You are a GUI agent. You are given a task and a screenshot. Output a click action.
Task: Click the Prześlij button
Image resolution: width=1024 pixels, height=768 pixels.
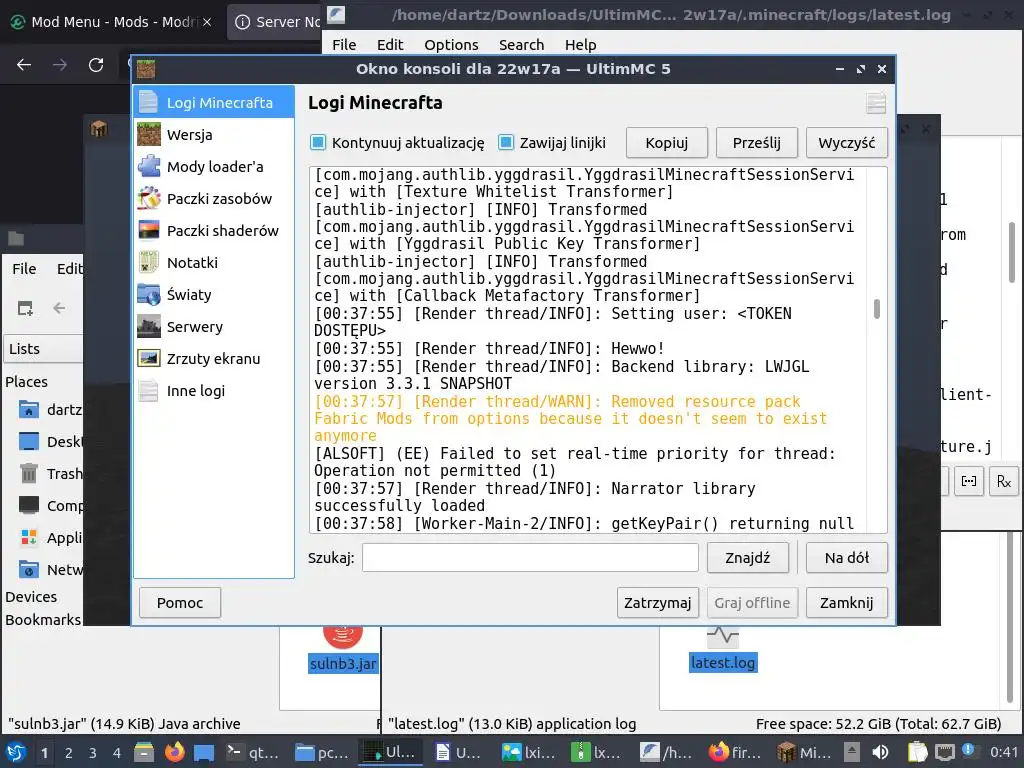click(x=756, y=142)
